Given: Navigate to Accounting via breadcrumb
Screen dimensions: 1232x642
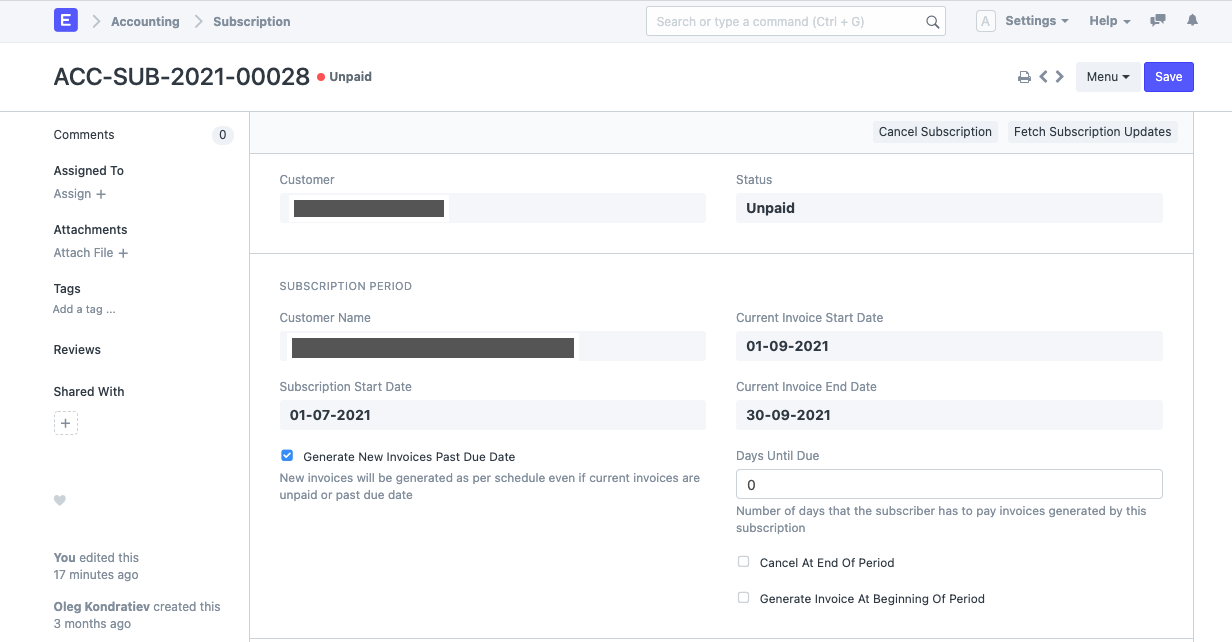Looking at the screenshot, I should (145, 20).
